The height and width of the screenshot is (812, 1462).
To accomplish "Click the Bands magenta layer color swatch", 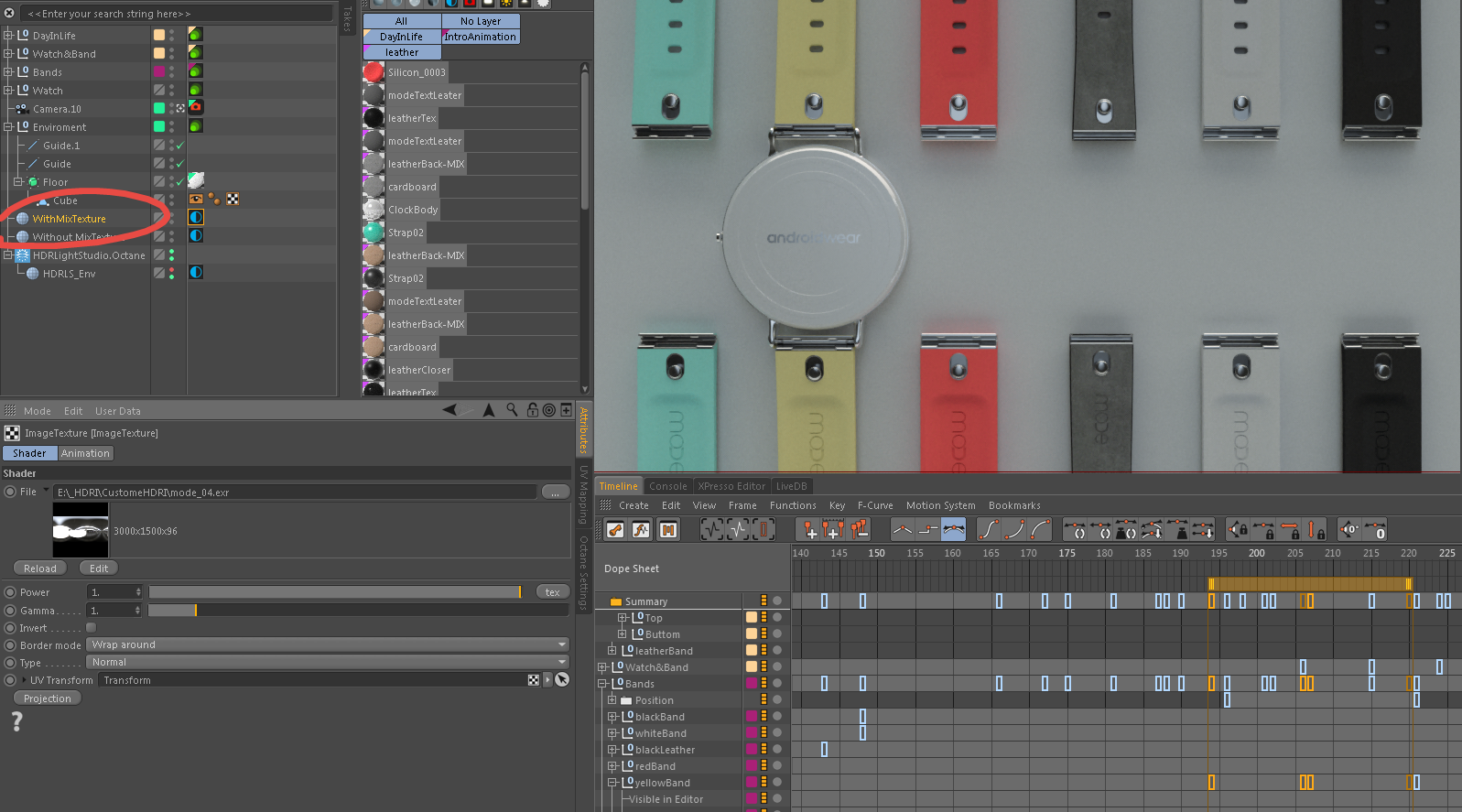I will (x=159, y=71).
